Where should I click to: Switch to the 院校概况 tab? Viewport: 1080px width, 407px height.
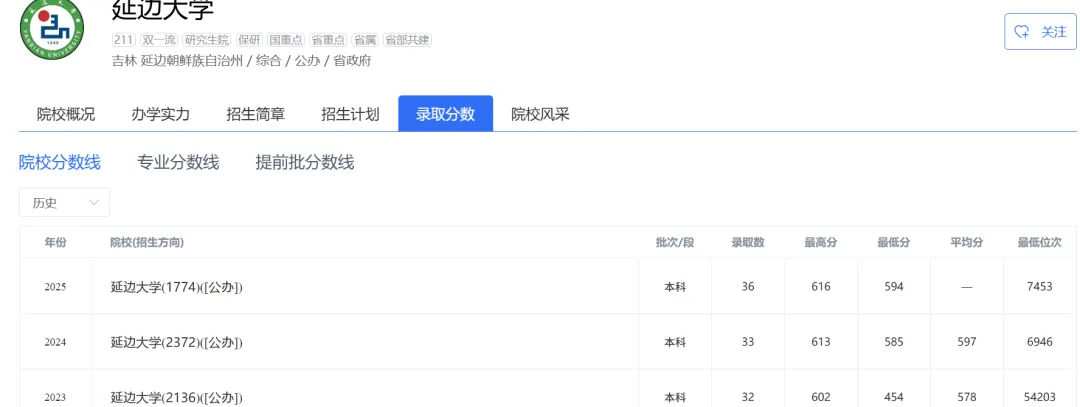[x=66, y=114]
